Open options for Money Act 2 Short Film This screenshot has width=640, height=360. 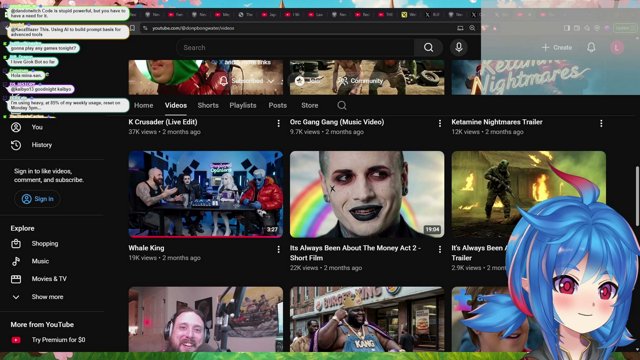[x=440, y=249]
